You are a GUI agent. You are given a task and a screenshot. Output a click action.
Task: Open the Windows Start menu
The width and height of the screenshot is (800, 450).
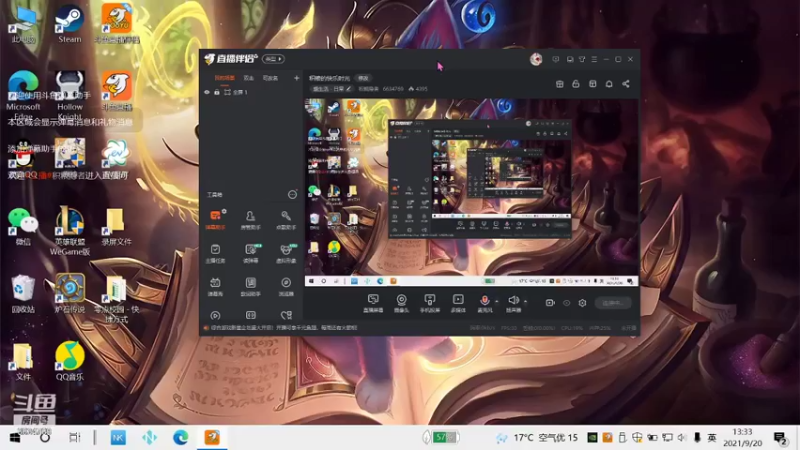[15, 438]
